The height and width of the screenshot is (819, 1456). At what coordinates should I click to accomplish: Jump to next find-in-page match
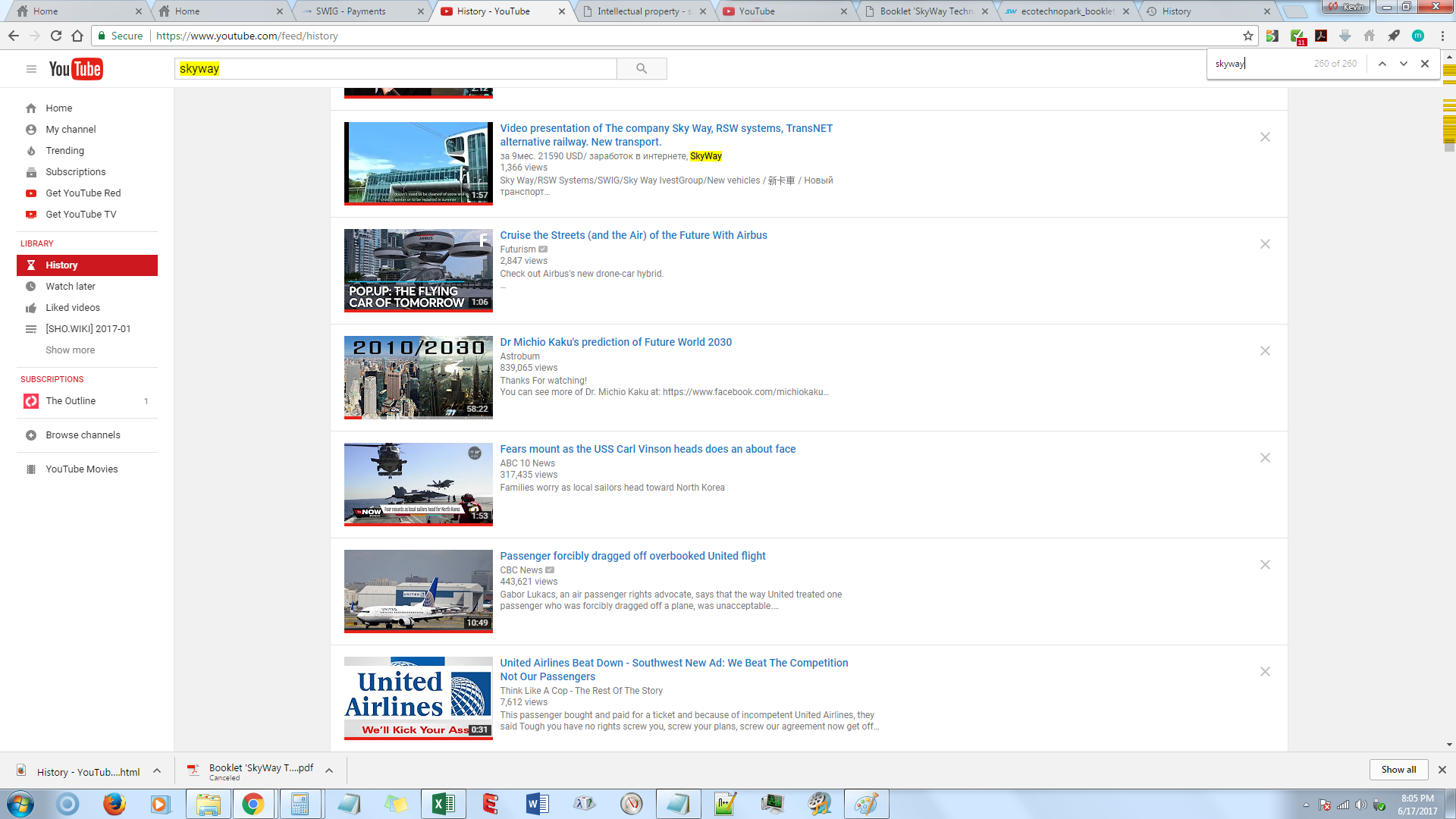(1404, 64)
